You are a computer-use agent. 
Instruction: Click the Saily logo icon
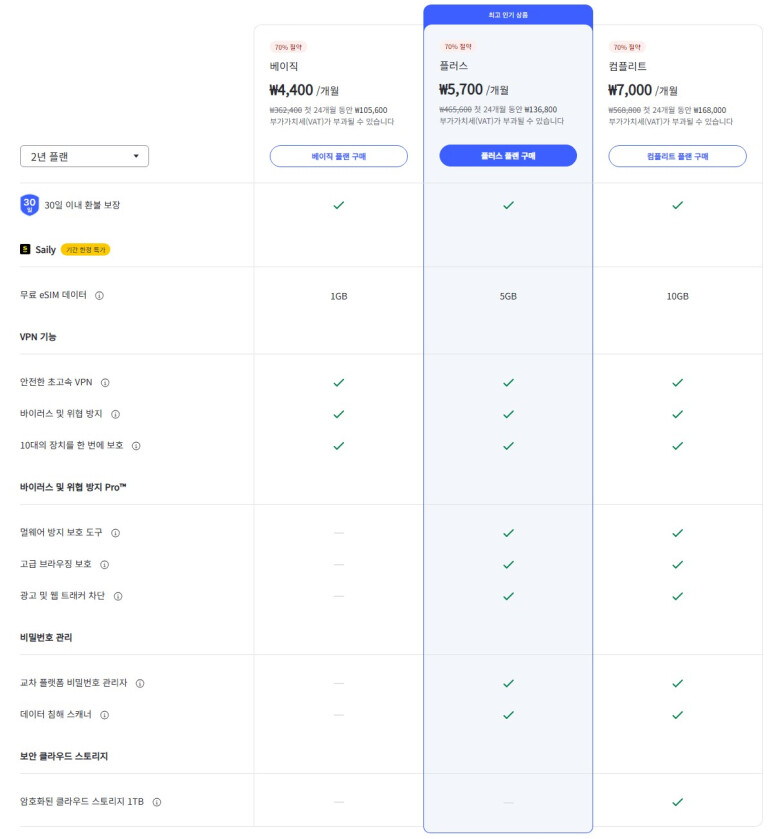25,249
